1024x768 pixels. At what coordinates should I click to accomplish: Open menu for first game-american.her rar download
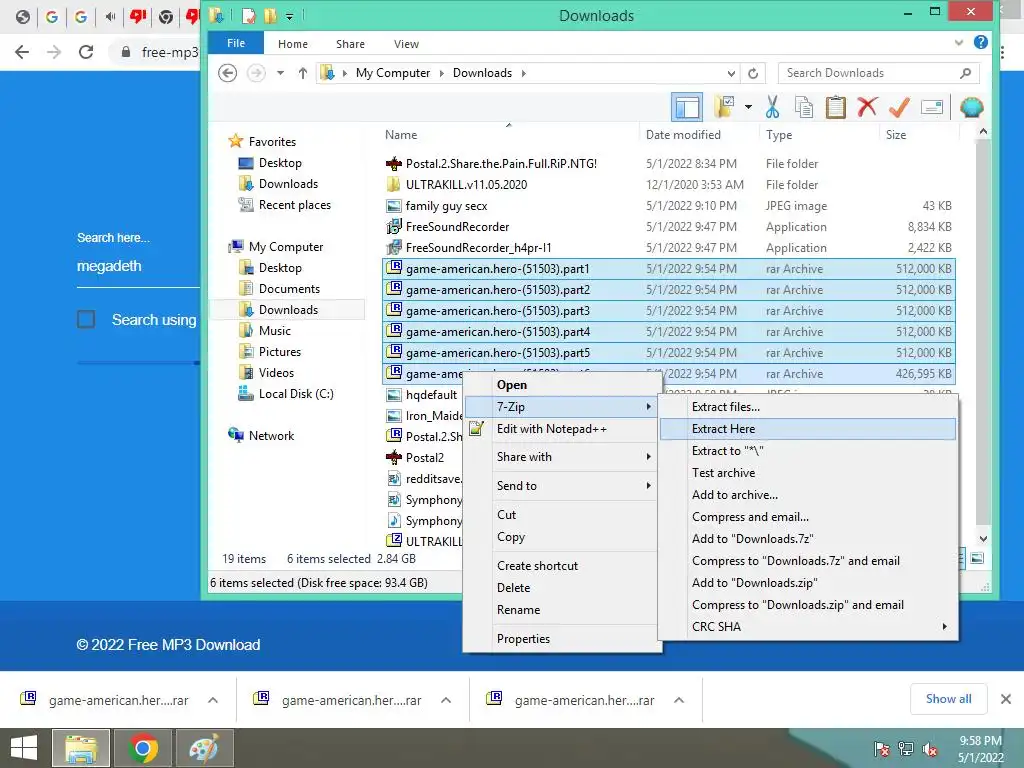(213, 700)
